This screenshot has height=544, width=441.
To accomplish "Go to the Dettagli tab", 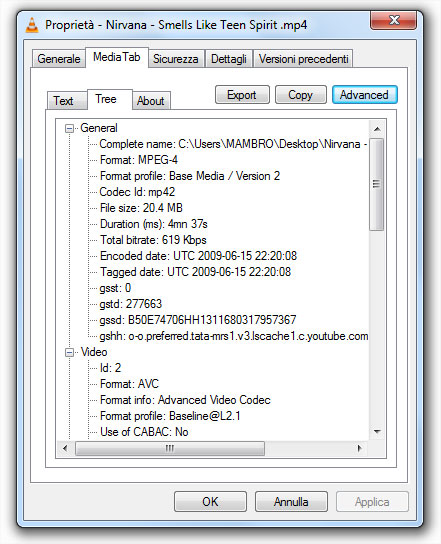I will pos(229,59).
